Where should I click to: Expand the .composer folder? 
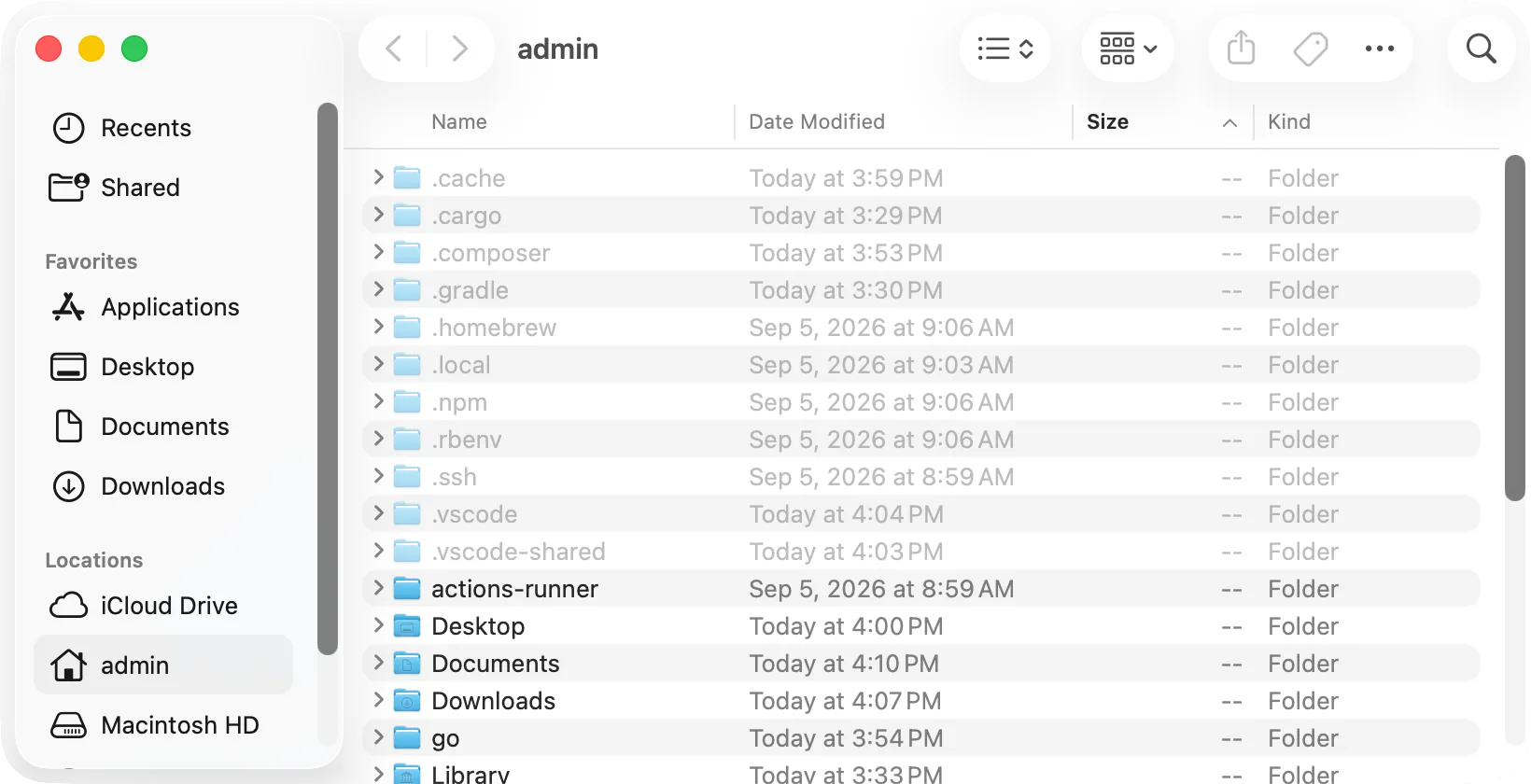tap(378, 252)
